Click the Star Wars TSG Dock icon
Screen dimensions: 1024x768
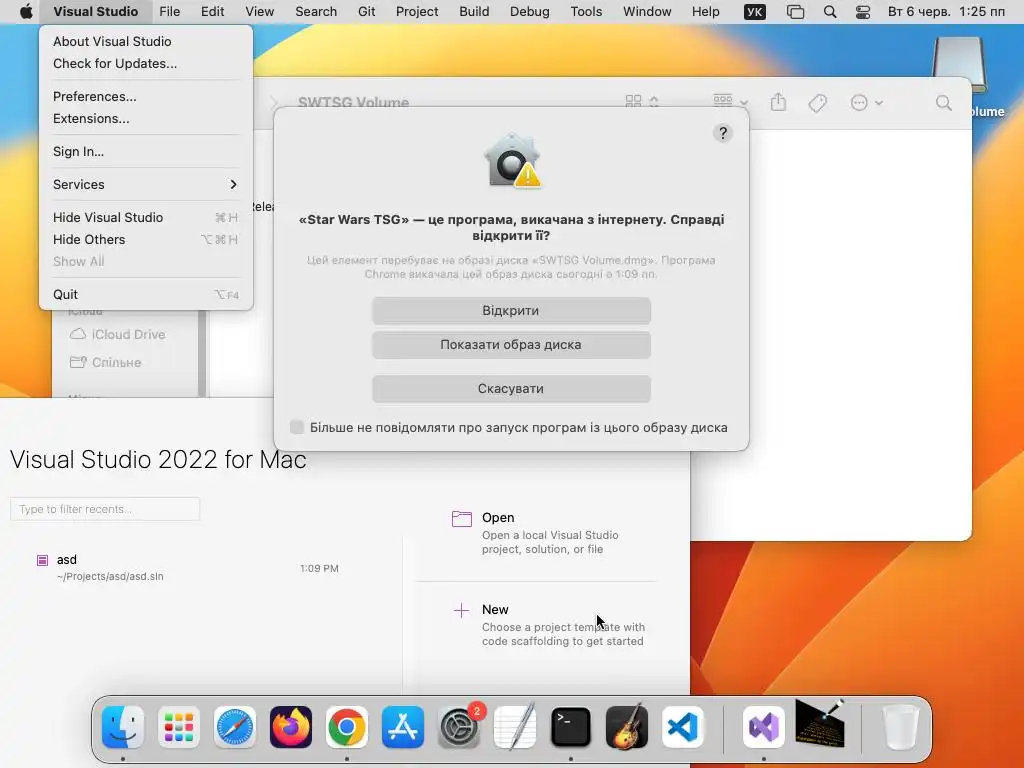pos(820,724)
